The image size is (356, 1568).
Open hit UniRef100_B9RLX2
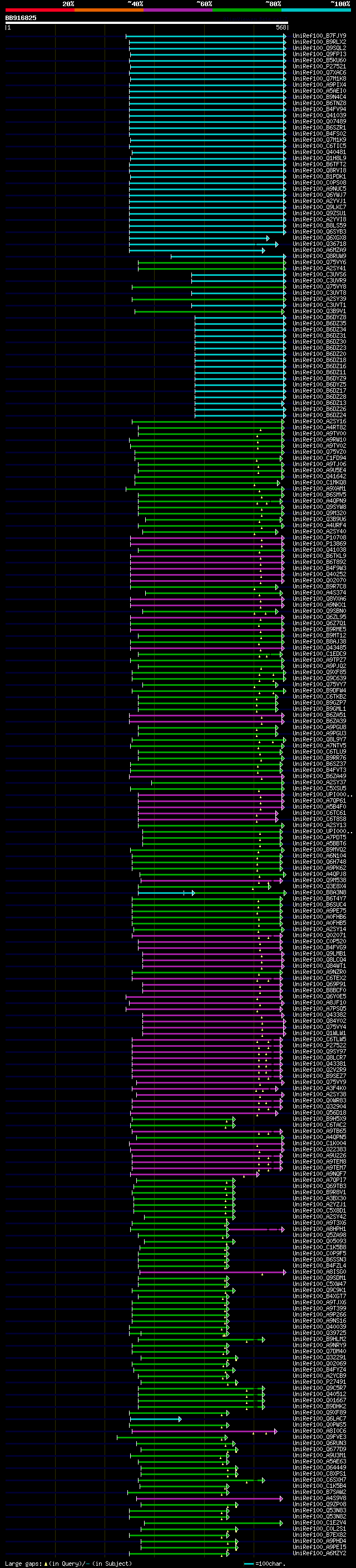click(x=319, y=42)
